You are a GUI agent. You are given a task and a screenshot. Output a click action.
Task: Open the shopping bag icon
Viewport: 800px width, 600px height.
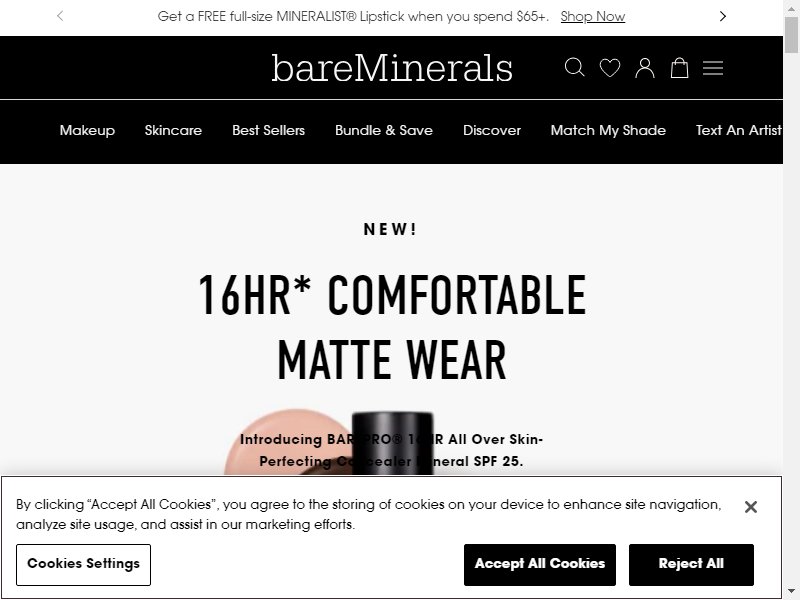679,67
